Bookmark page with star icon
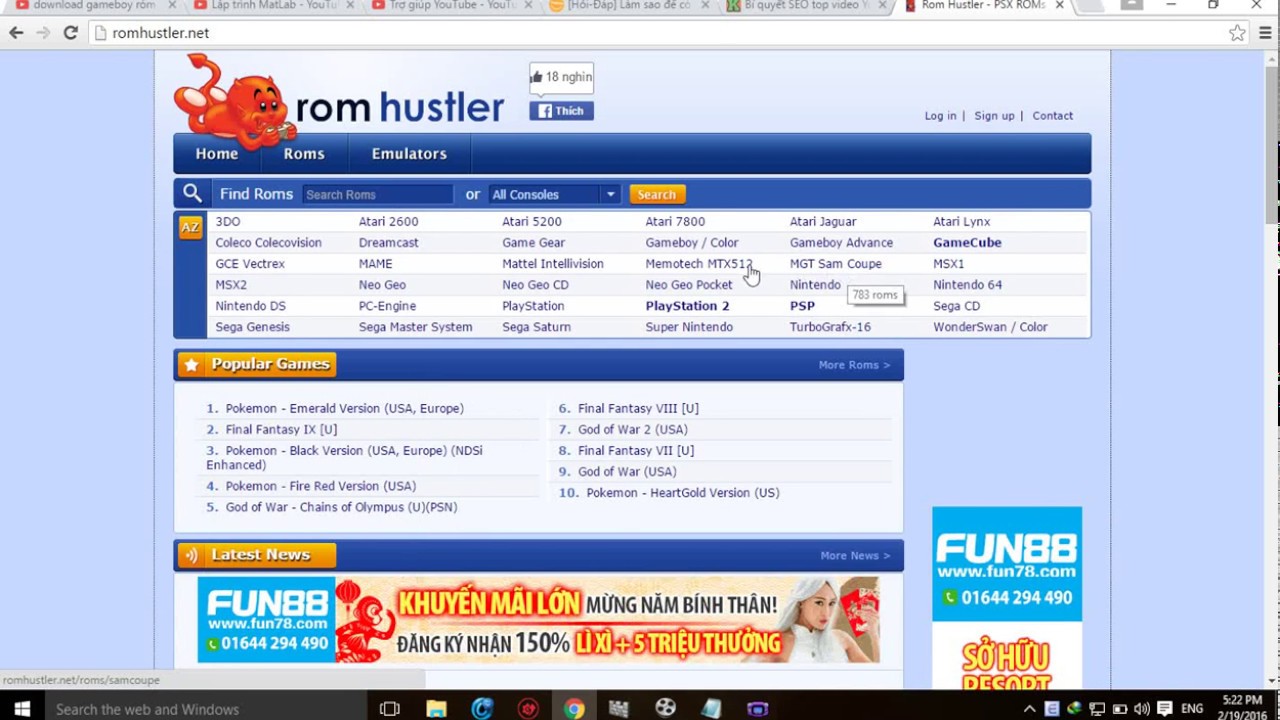 pyautogui.click(x=1237, y=33)
